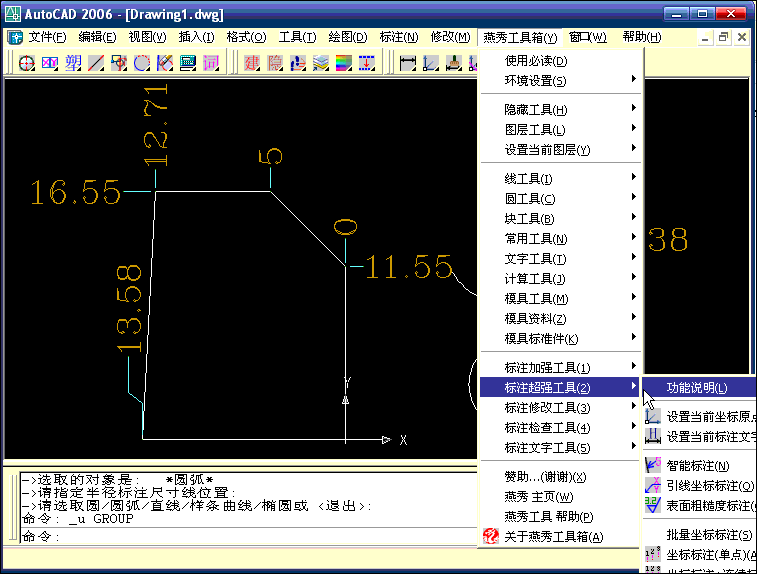Open the 编辑(E) menu
Screen dimensions: 757x574
pos(97,37)
